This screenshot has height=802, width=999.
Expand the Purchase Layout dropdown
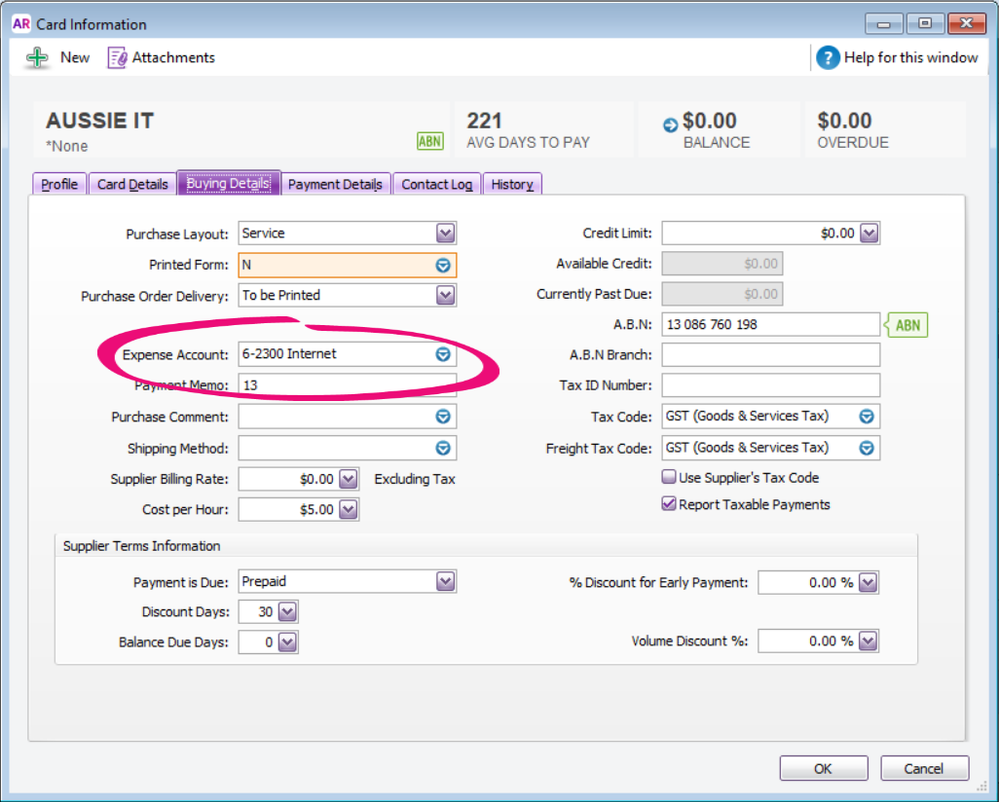[x=445, y=234]
